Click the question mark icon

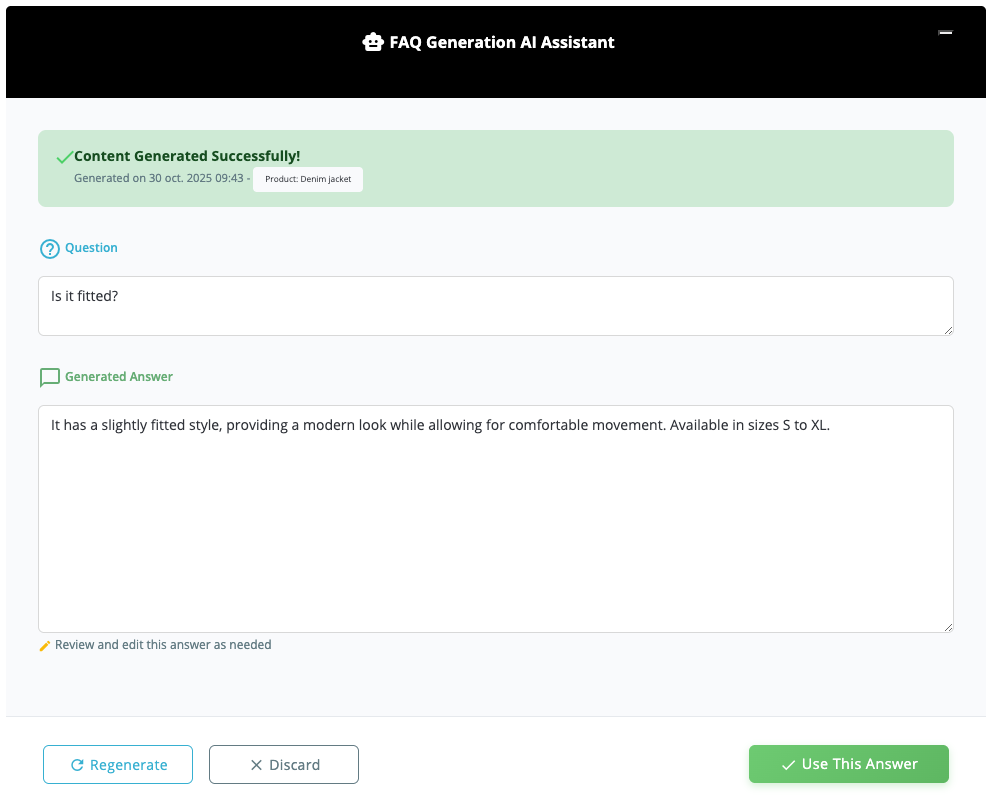[50, 249]
